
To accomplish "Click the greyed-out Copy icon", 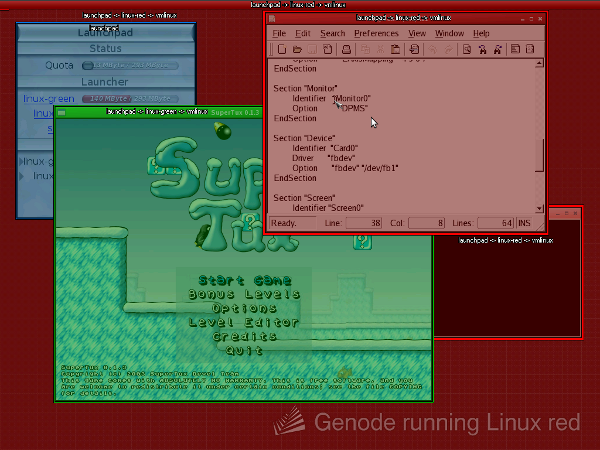I will click(x=365, y=49).
